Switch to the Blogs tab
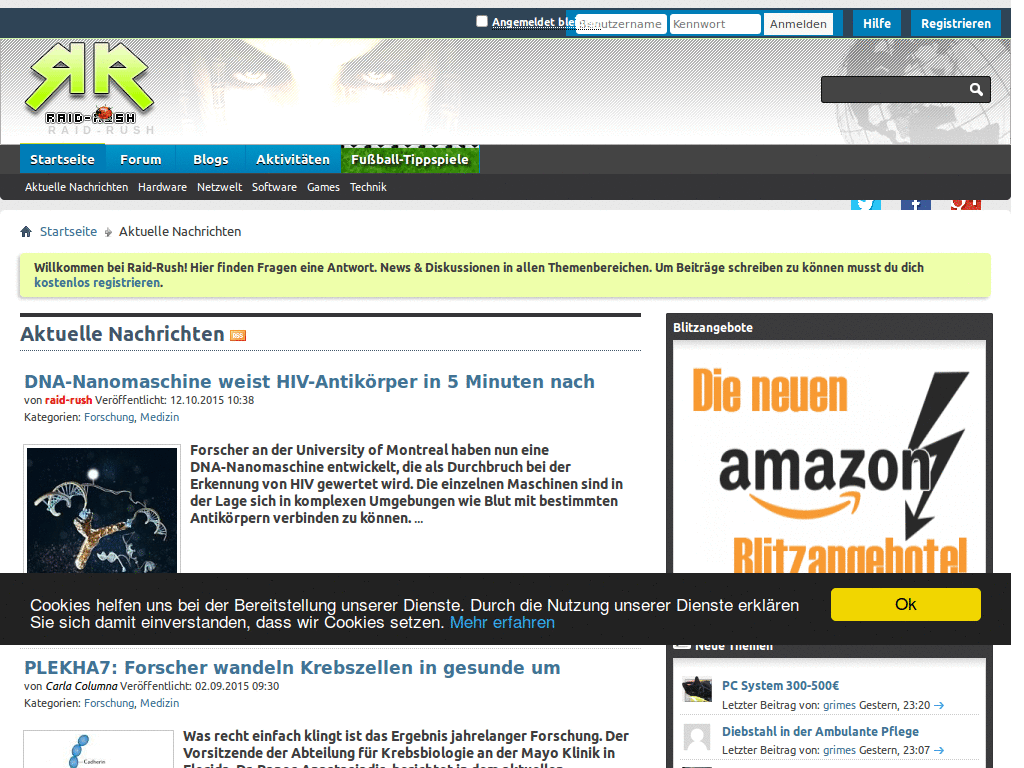This screenshot has width=1024, height=768. (x=210, y=159)
